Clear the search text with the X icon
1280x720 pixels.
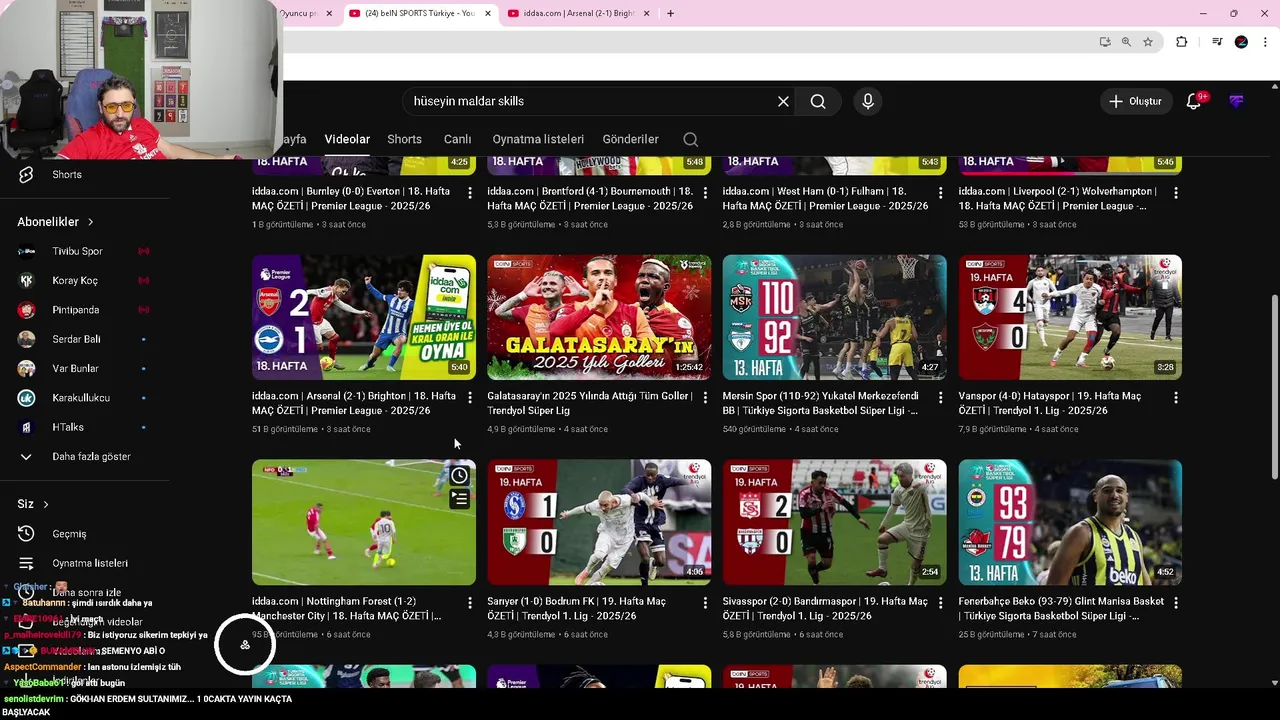click(x=783, y=101)
